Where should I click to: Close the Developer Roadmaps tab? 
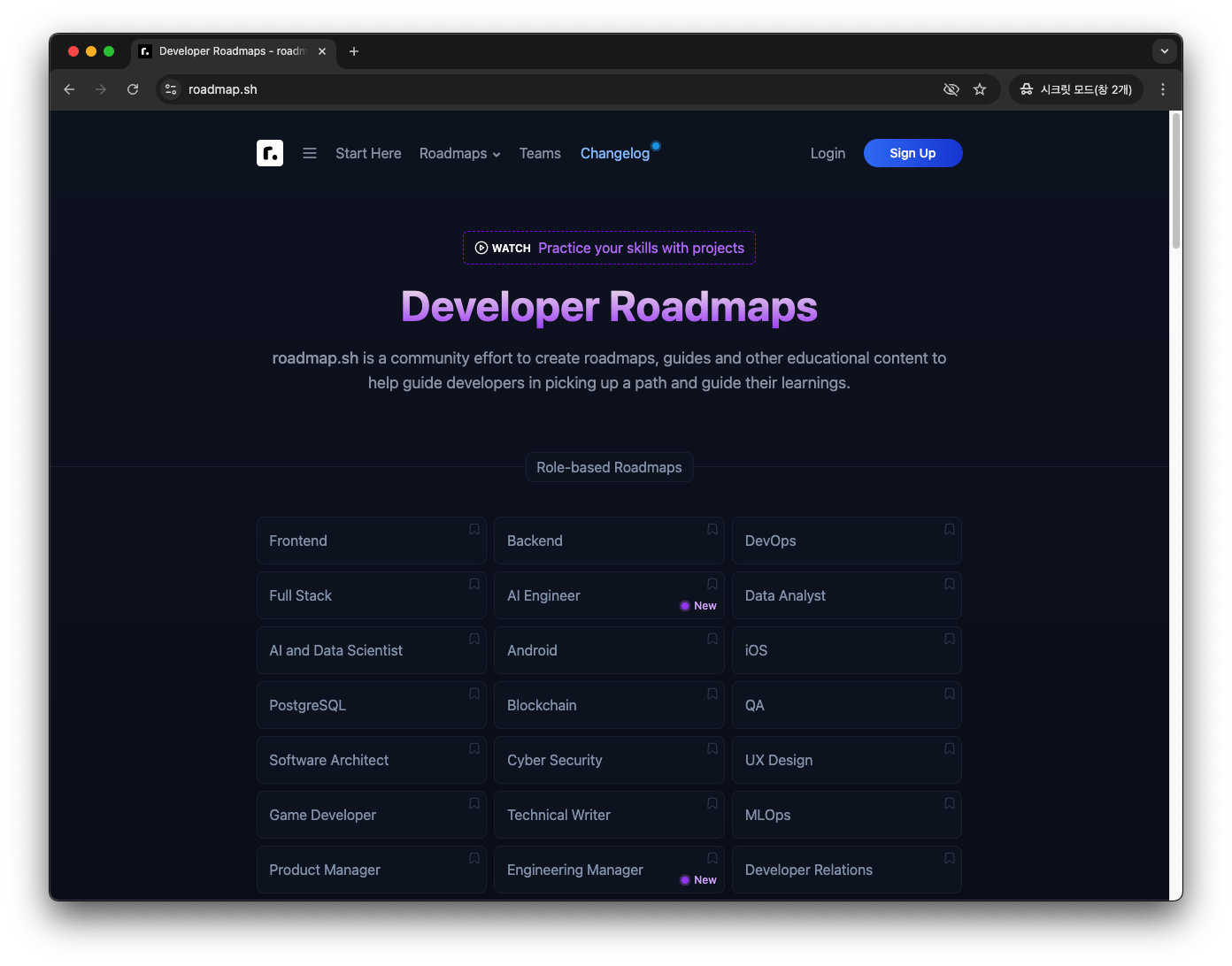322,51
